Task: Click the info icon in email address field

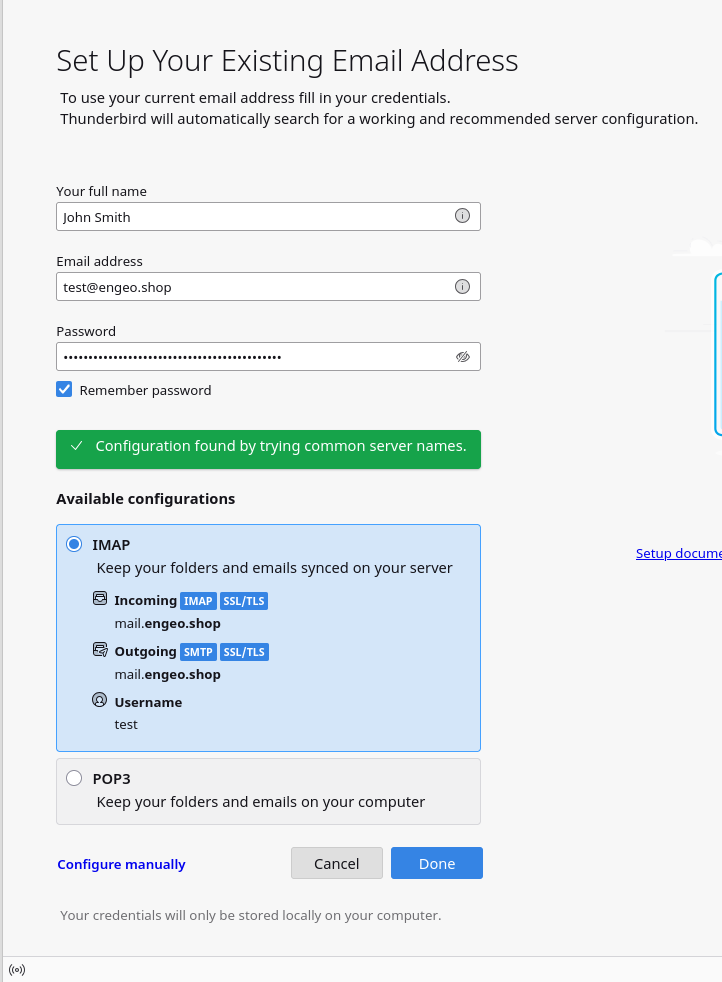Action: click(x=462, y=287)
